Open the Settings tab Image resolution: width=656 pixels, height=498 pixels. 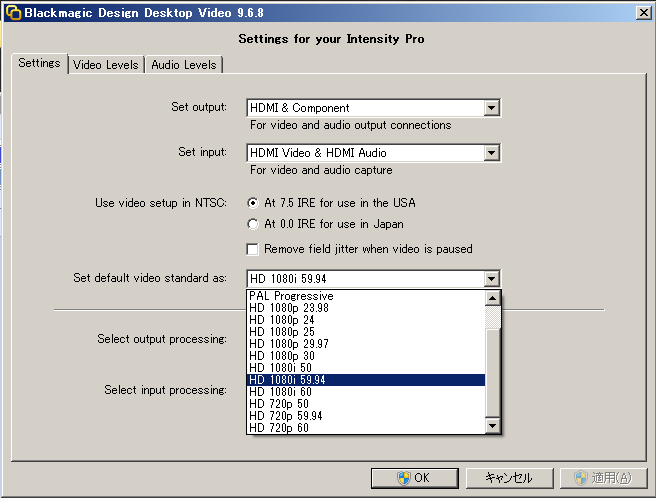pos(39,63)
